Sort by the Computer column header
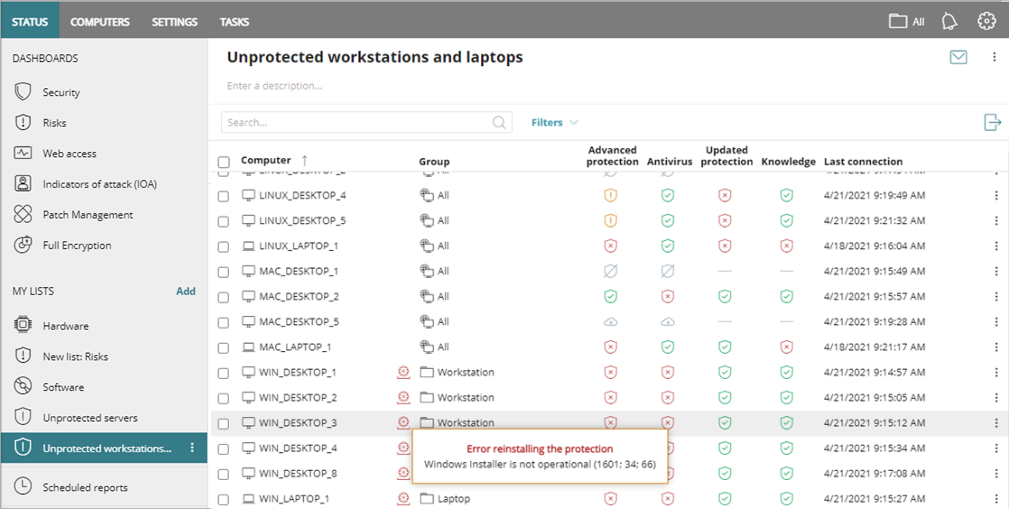This screenshot has width=1009, height=509. point(266,160)
